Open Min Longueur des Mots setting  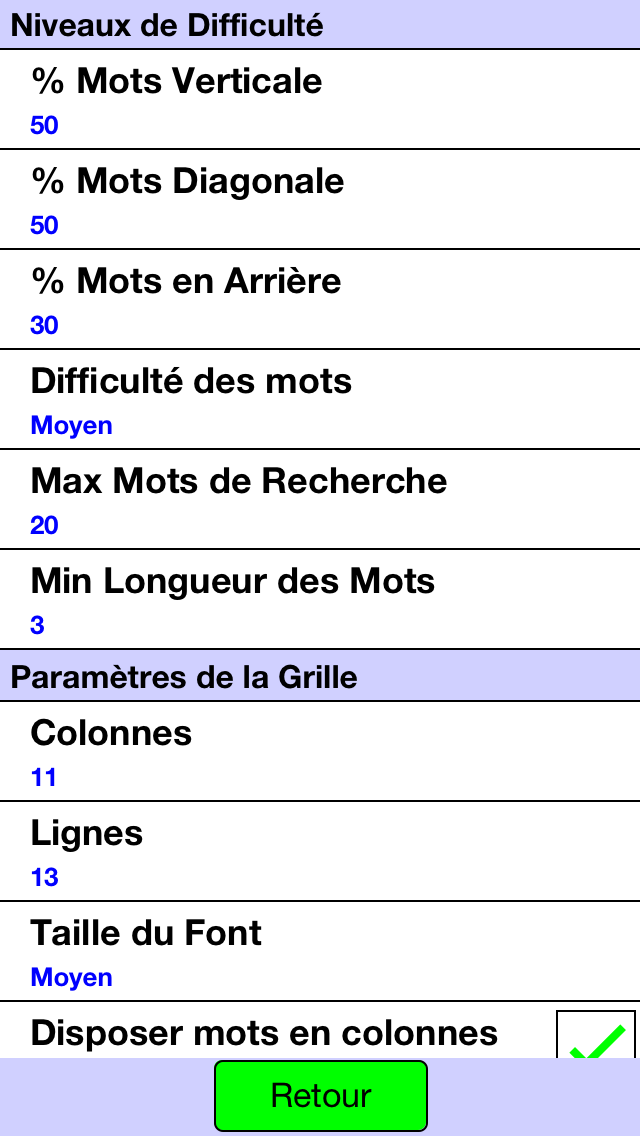(x=320, y=599)
